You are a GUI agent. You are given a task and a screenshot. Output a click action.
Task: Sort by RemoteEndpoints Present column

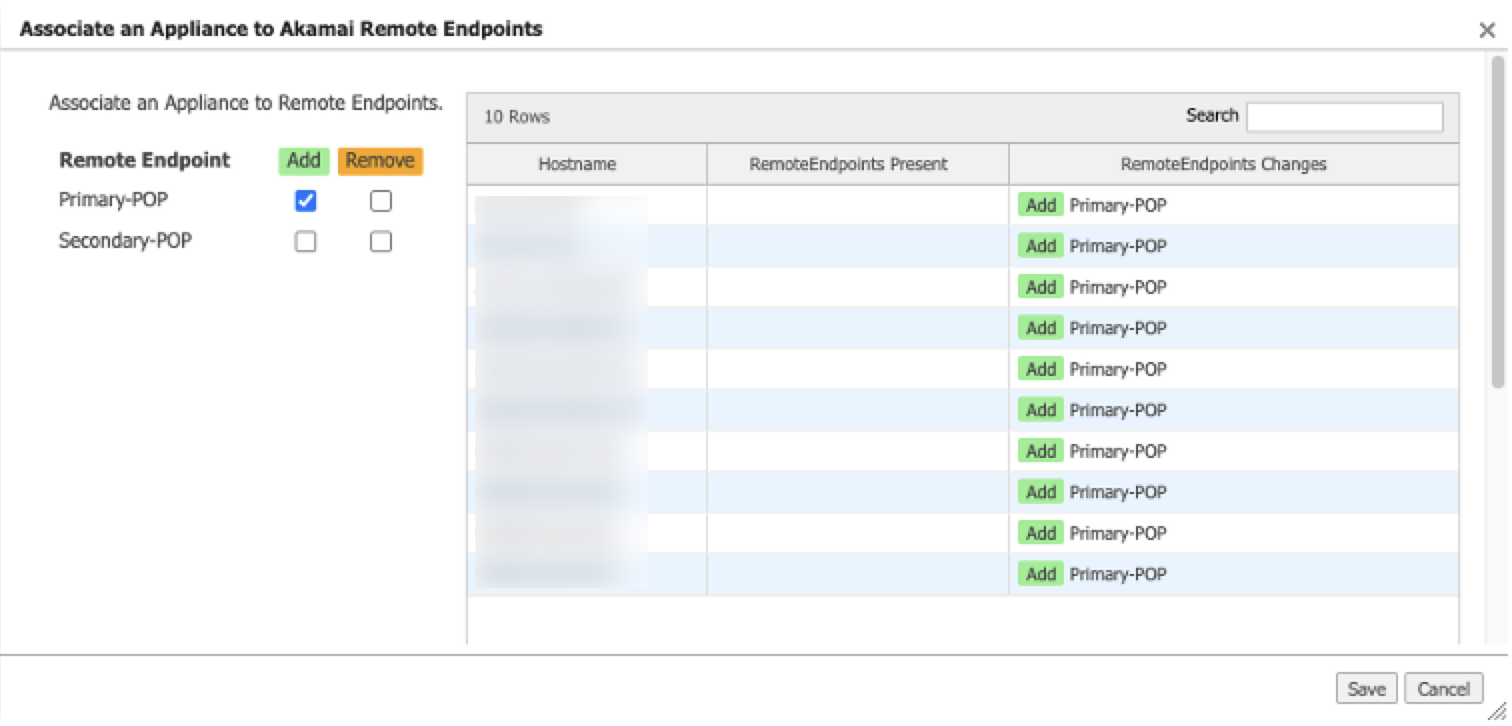[x=847, y=165]
